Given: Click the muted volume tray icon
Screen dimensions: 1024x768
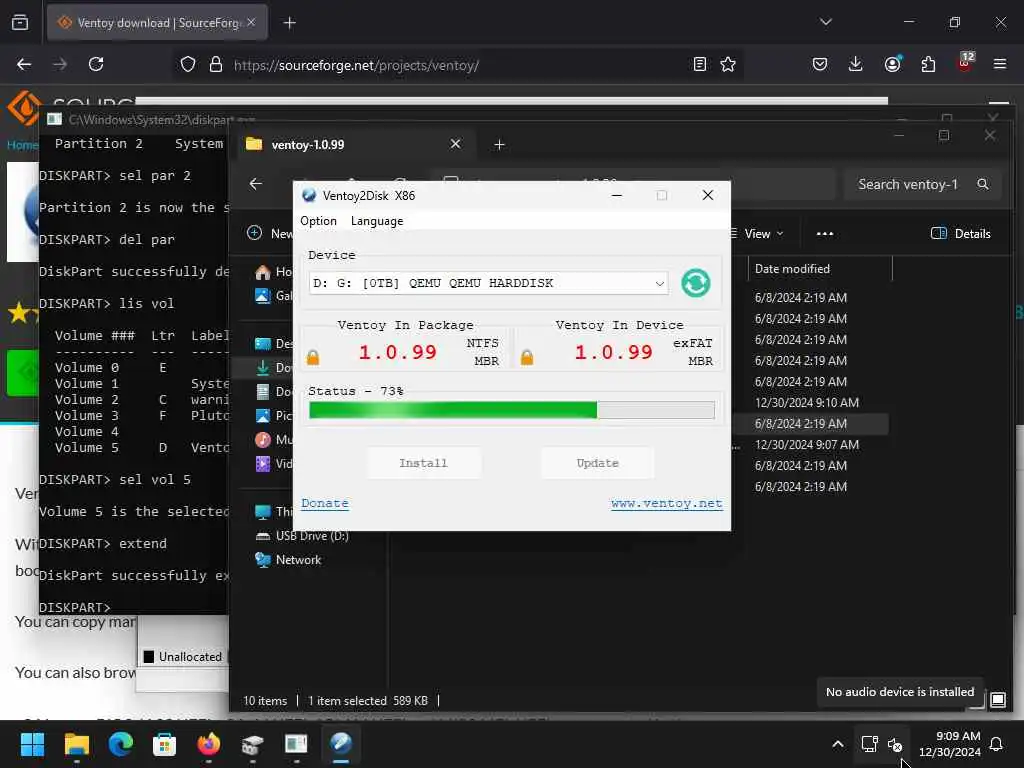Looking at the screenshot, I should 895,744.
